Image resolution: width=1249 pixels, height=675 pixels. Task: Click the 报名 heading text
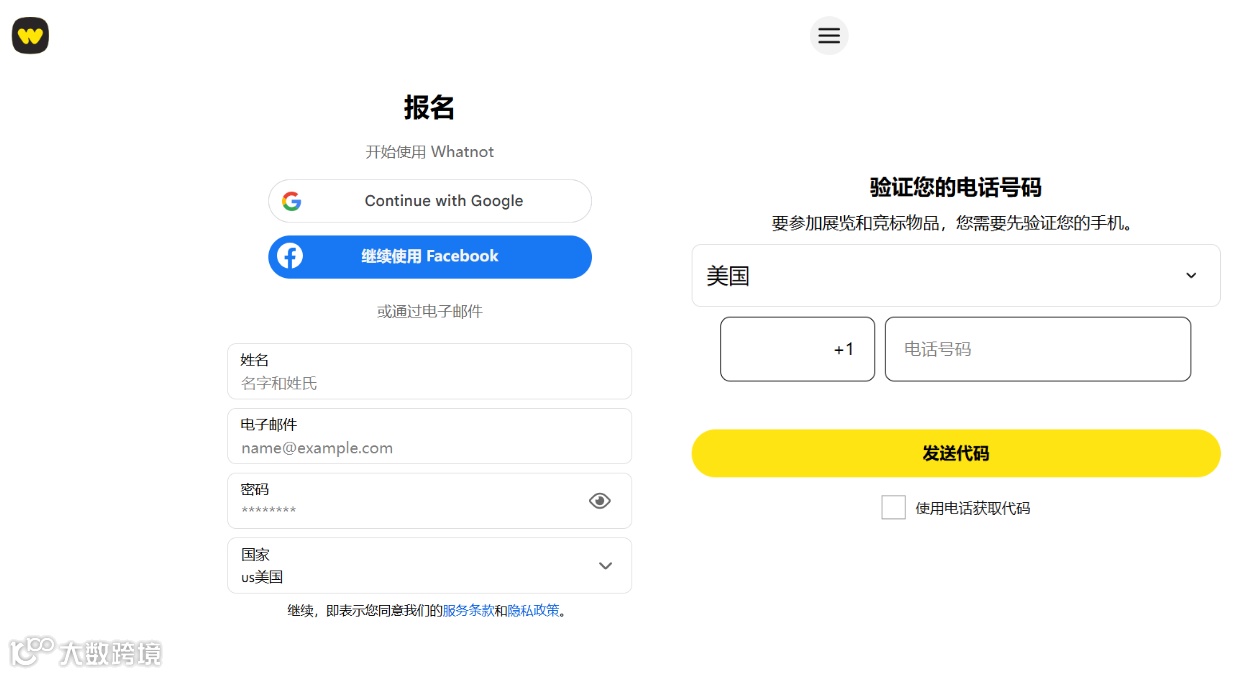[x=430, y=108]
